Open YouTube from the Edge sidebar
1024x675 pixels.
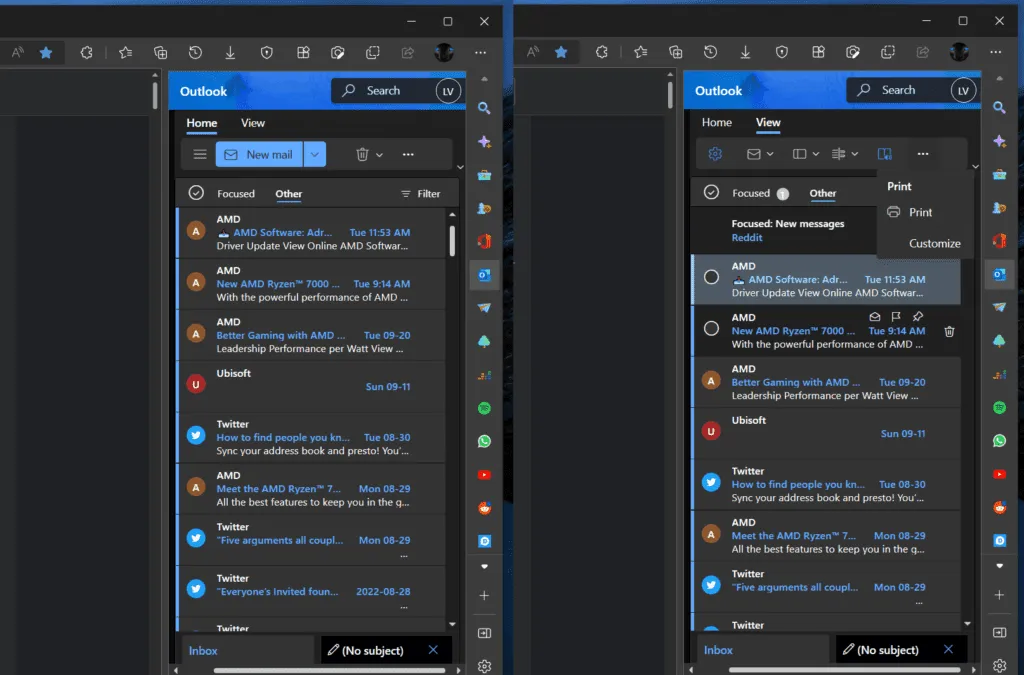(x=998, y=474)
